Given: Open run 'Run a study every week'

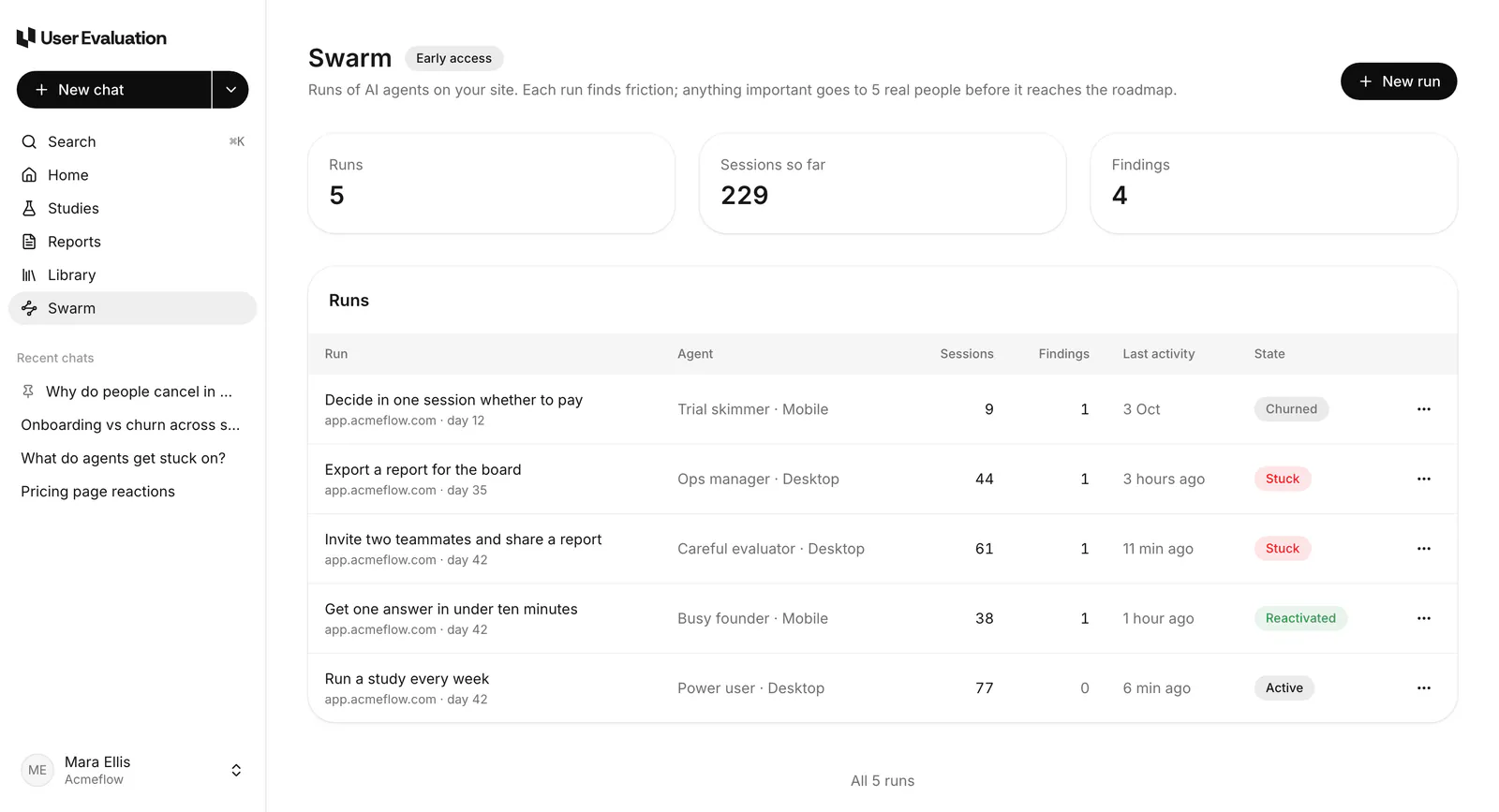Looking at the screenshot, I should click(x=407, y=679).
